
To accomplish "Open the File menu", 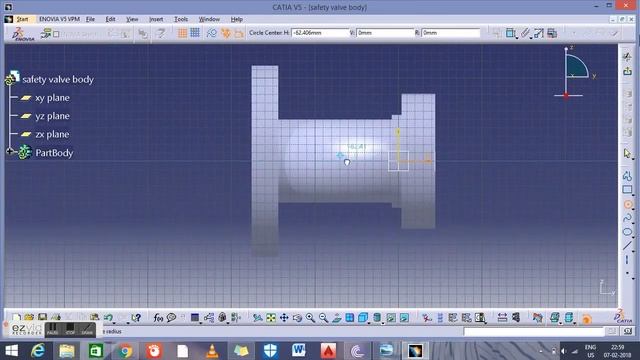I will pyautogui.click(x=90, y=19).
